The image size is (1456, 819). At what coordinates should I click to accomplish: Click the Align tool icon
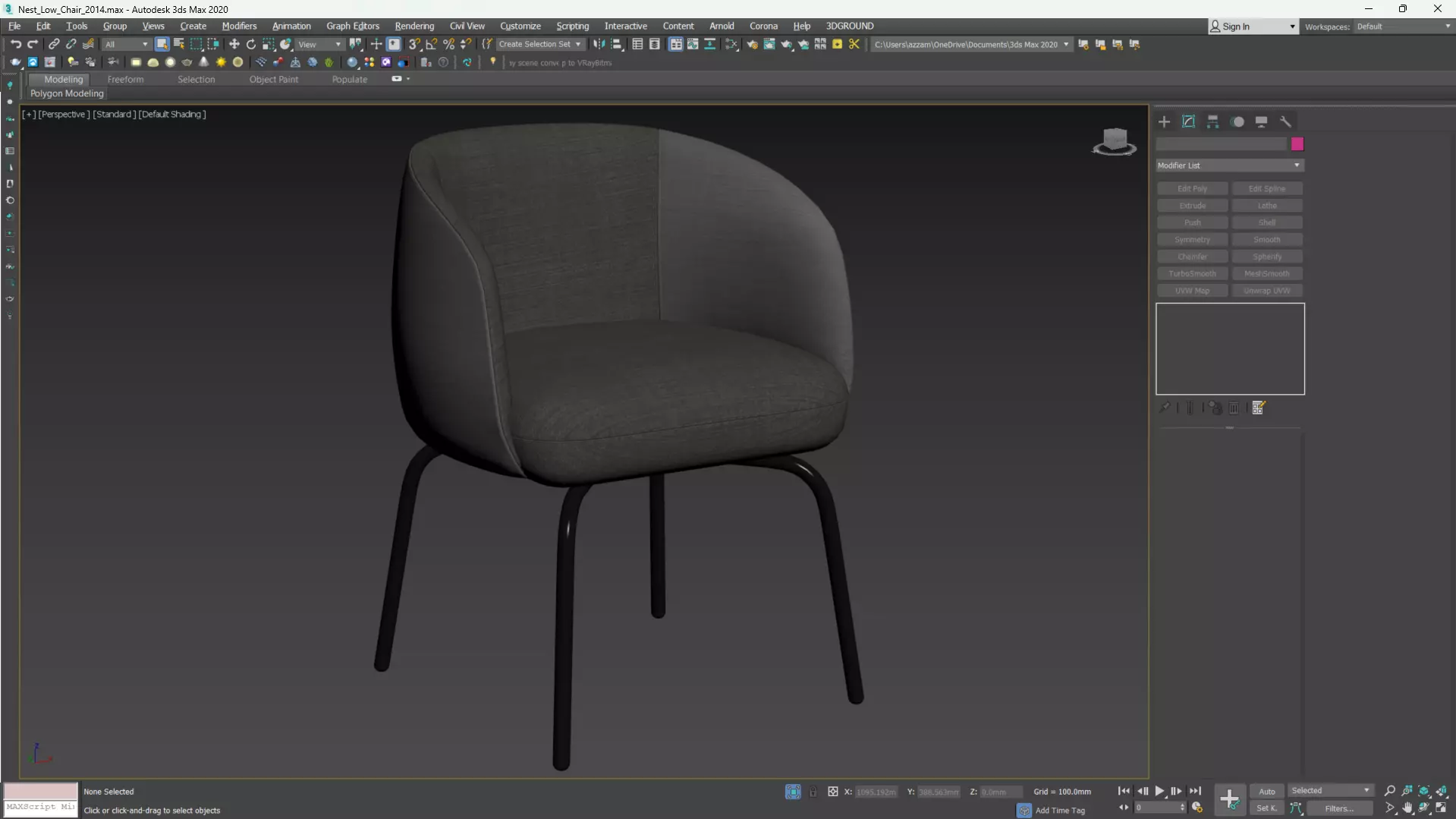617,44
